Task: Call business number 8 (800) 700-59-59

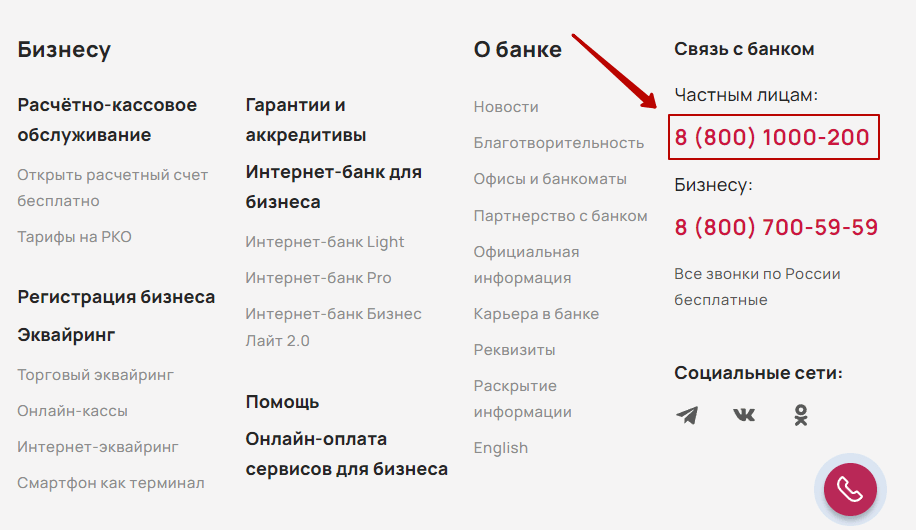Action: (x=776, y=227)
